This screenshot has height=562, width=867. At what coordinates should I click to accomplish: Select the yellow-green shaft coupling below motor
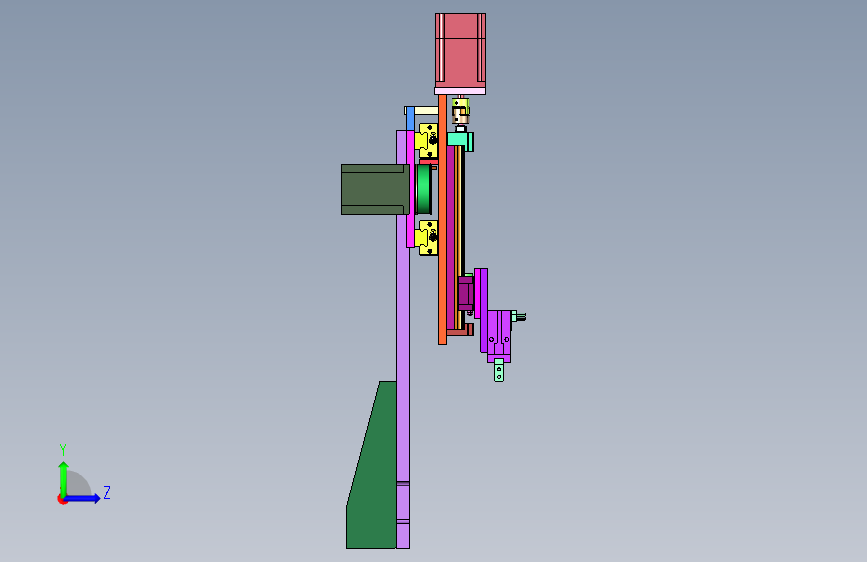[461, 111]
